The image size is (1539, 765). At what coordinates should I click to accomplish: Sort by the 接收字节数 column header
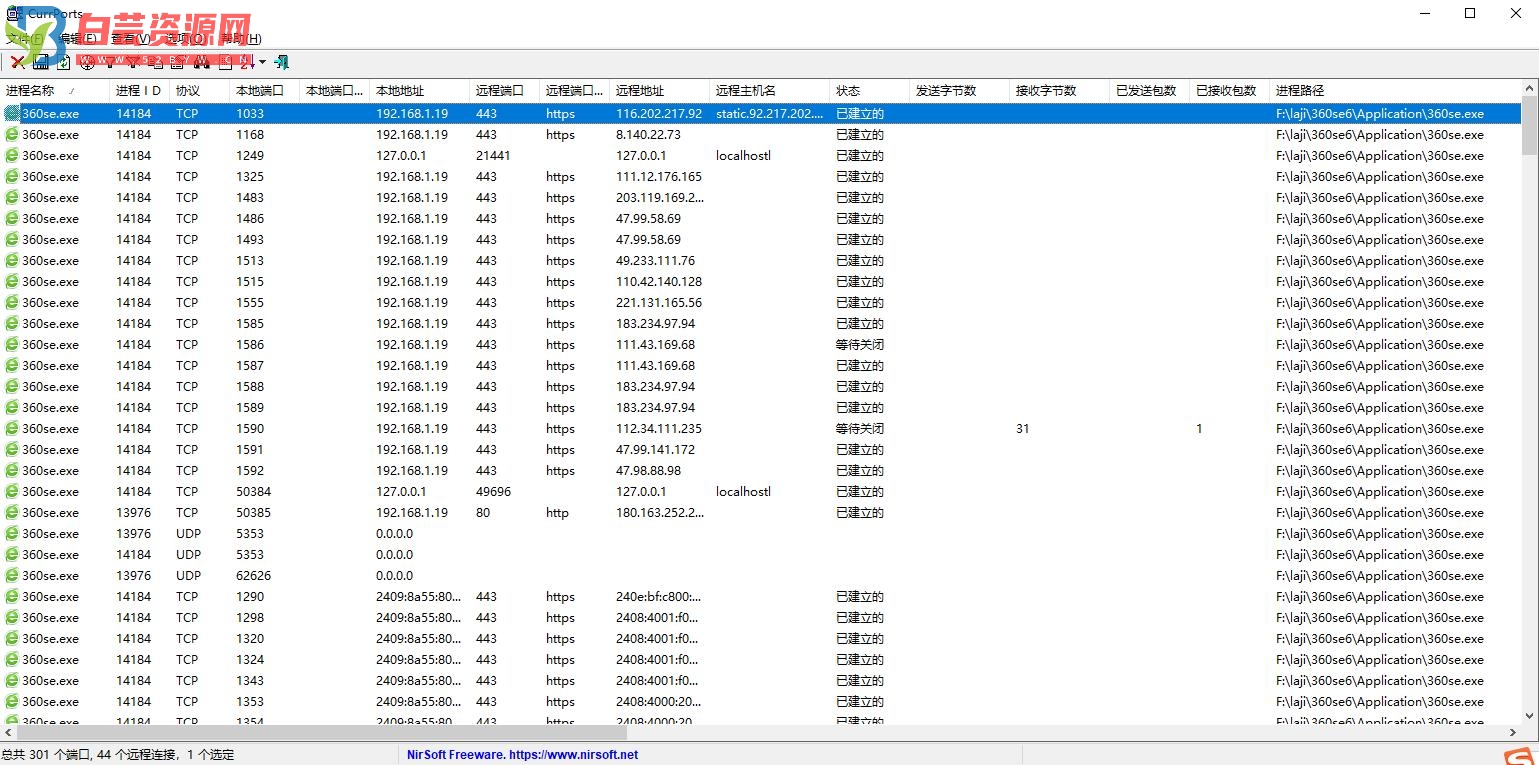pos(1060,90)
